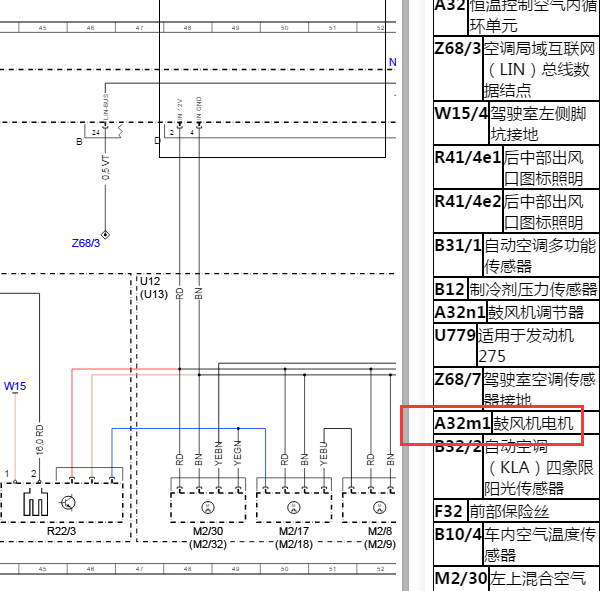Click the 四象限阳光传感器 description text
605x591 pixels.
[x=541, y=468]
